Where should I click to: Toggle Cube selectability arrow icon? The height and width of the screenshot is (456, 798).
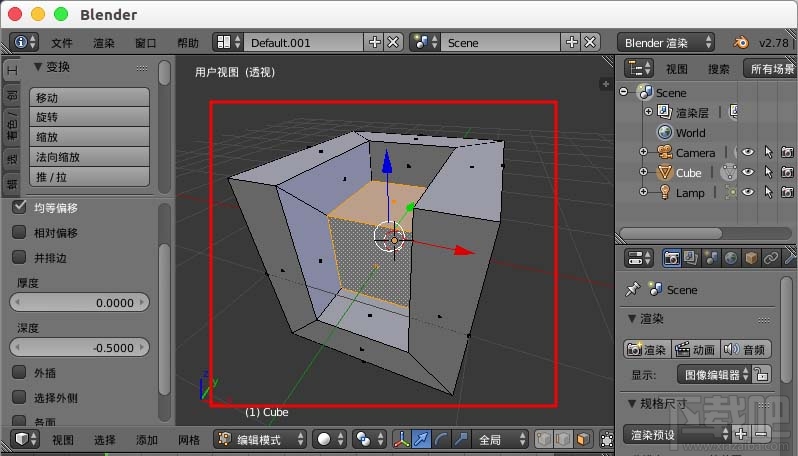[768, 173]
